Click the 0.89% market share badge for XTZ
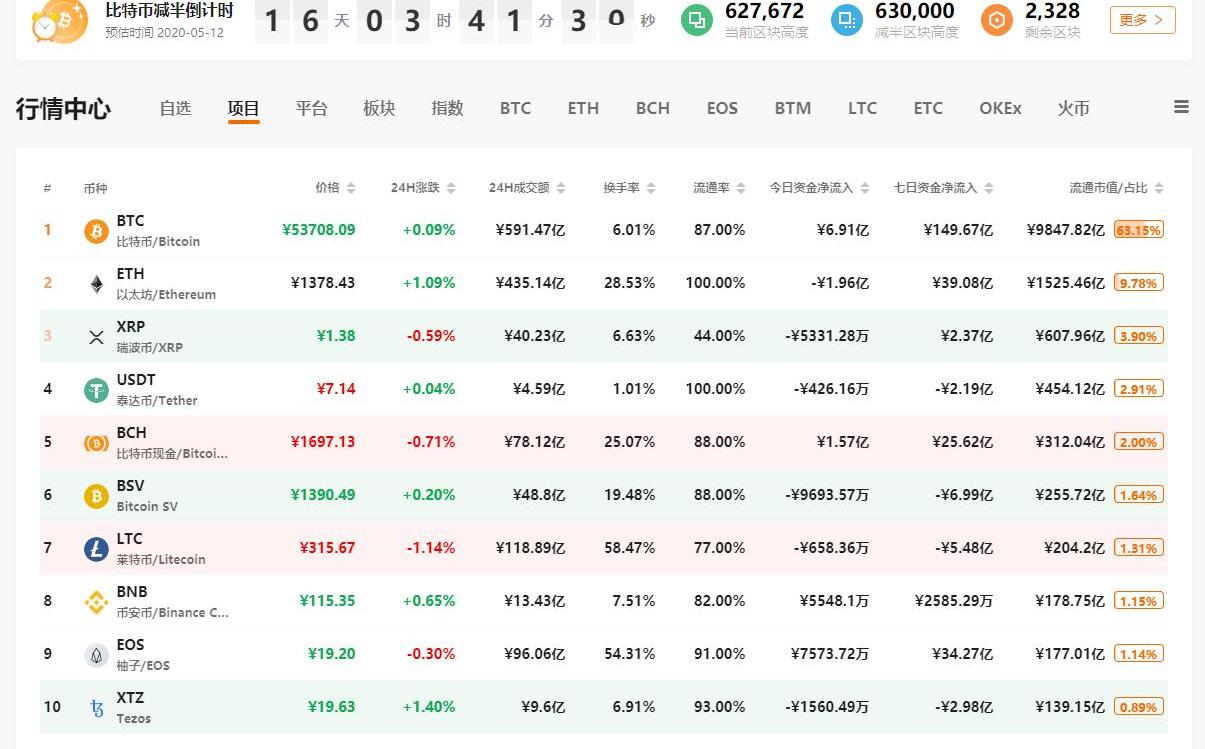This screenshot has height=749, width=1205. [x=1139, y=707]
